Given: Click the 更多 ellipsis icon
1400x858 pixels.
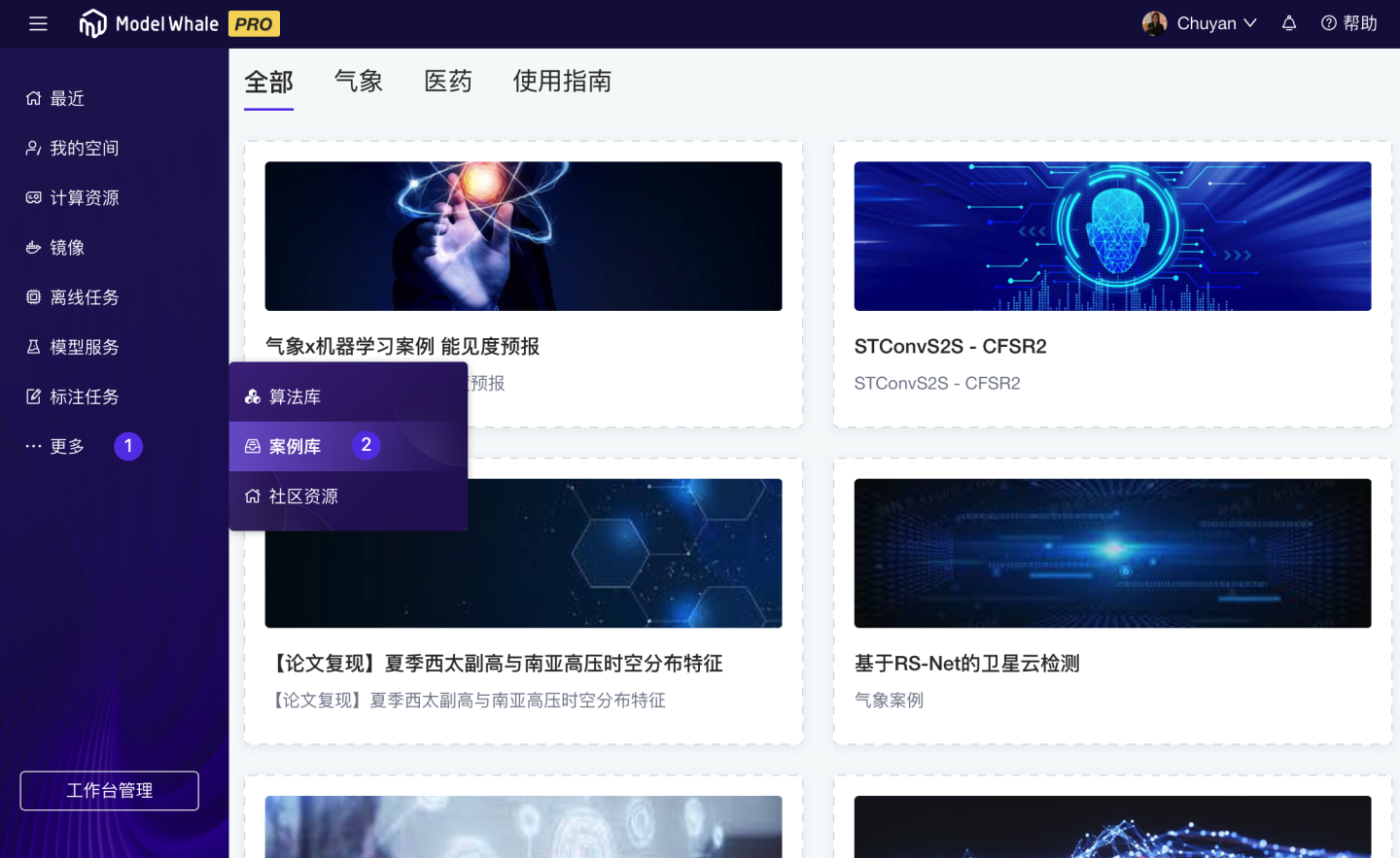Looking at the screenshot, I should [x=33, y=446].
